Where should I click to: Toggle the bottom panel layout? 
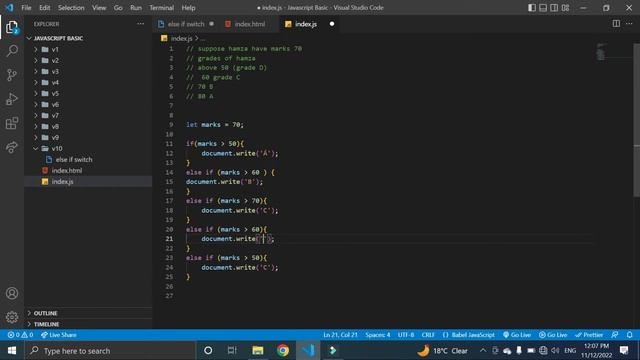point(543,8)
